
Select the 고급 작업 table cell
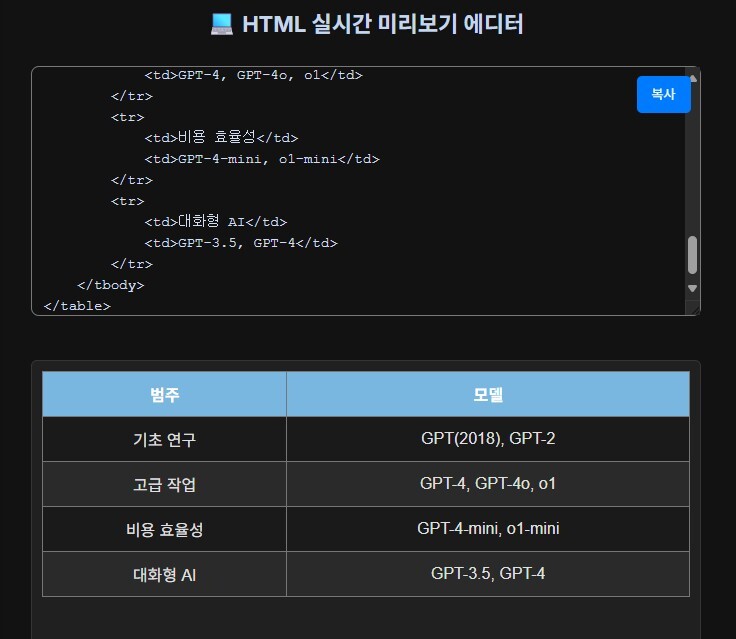click(x=164, y=484)
